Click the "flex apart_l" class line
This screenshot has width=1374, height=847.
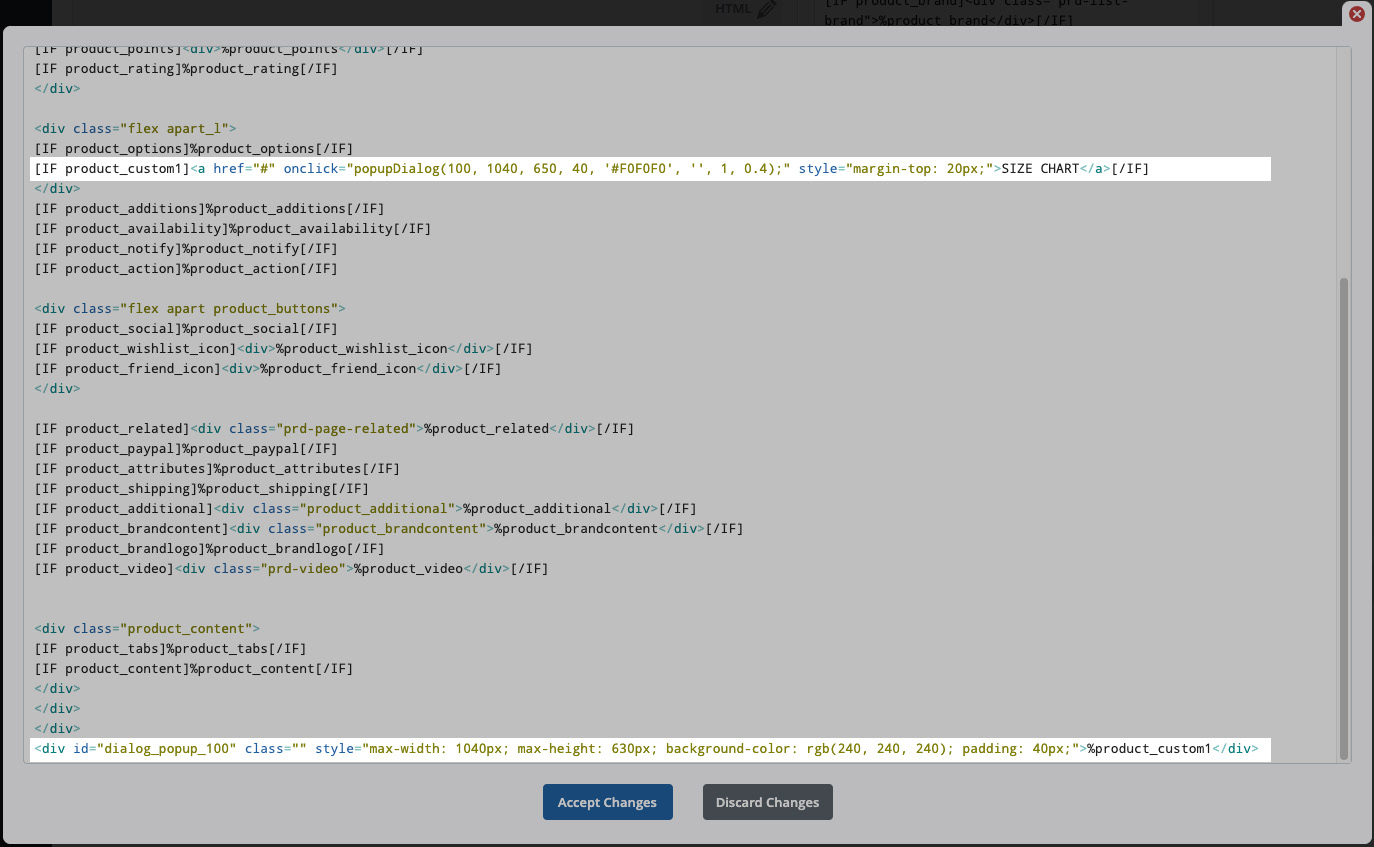click(x=135, y=129)
